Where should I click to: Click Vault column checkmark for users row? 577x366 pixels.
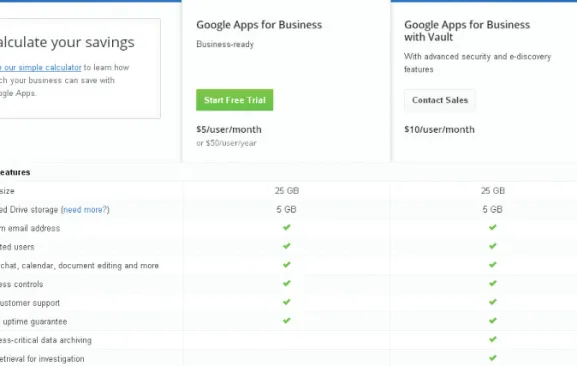point(493,246)
